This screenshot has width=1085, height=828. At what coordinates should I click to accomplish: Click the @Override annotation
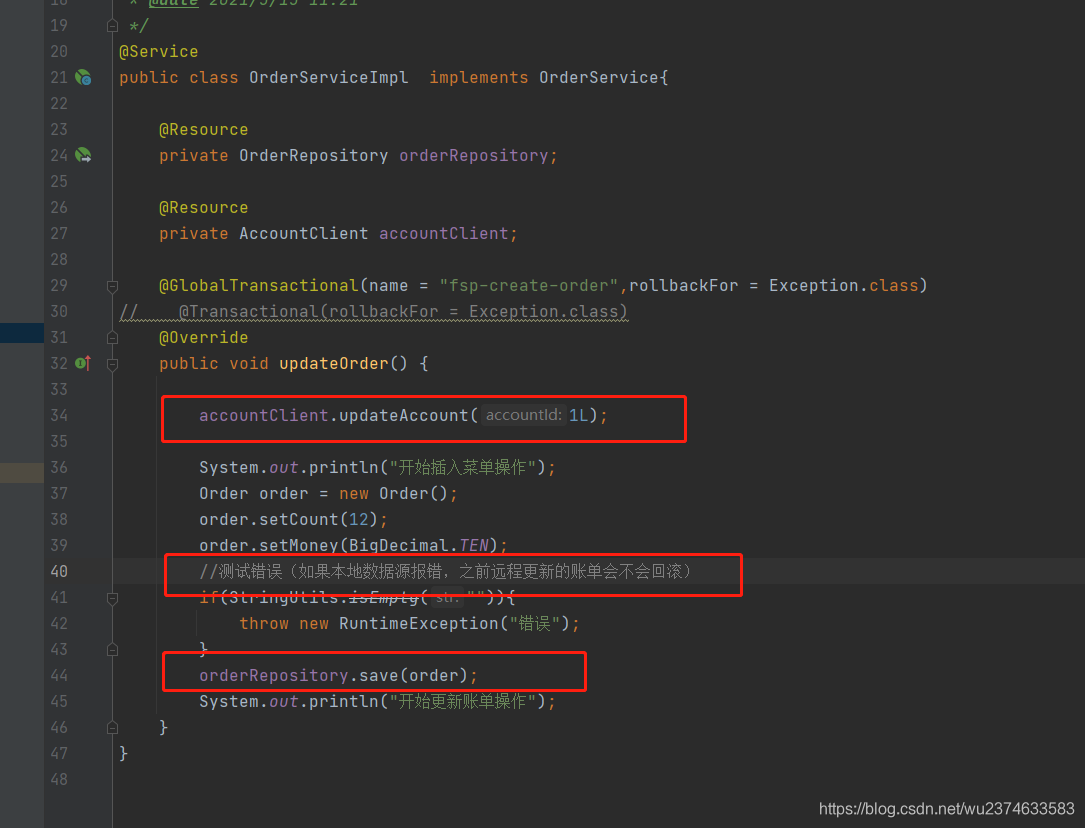pos(203,338)
